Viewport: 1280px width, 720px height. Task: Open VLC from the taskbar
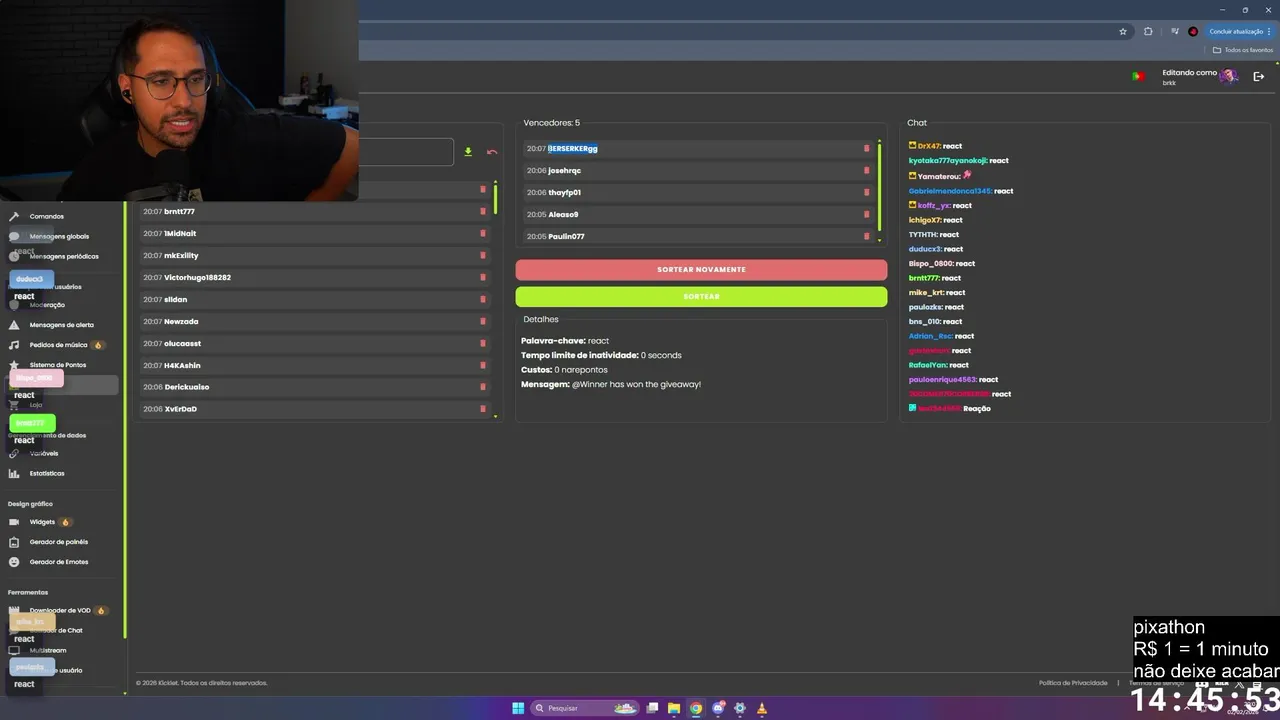click(x=762, y=708)
